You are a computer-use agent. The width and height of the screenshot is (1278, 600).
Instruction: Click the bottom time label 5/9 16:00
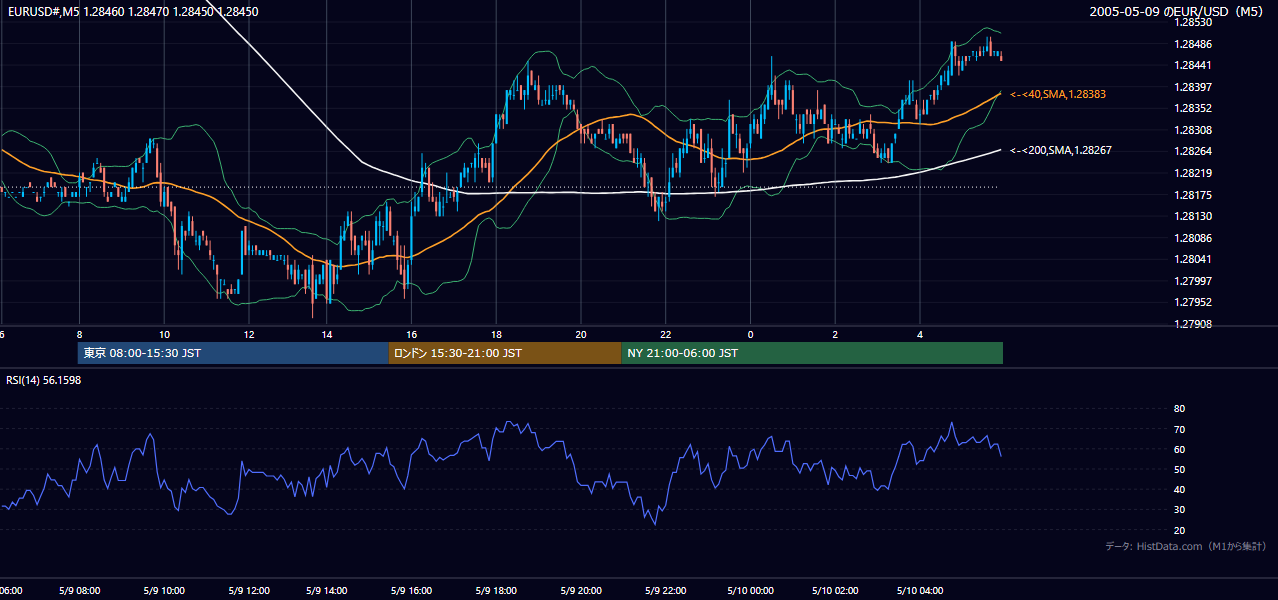coord(412,591)
